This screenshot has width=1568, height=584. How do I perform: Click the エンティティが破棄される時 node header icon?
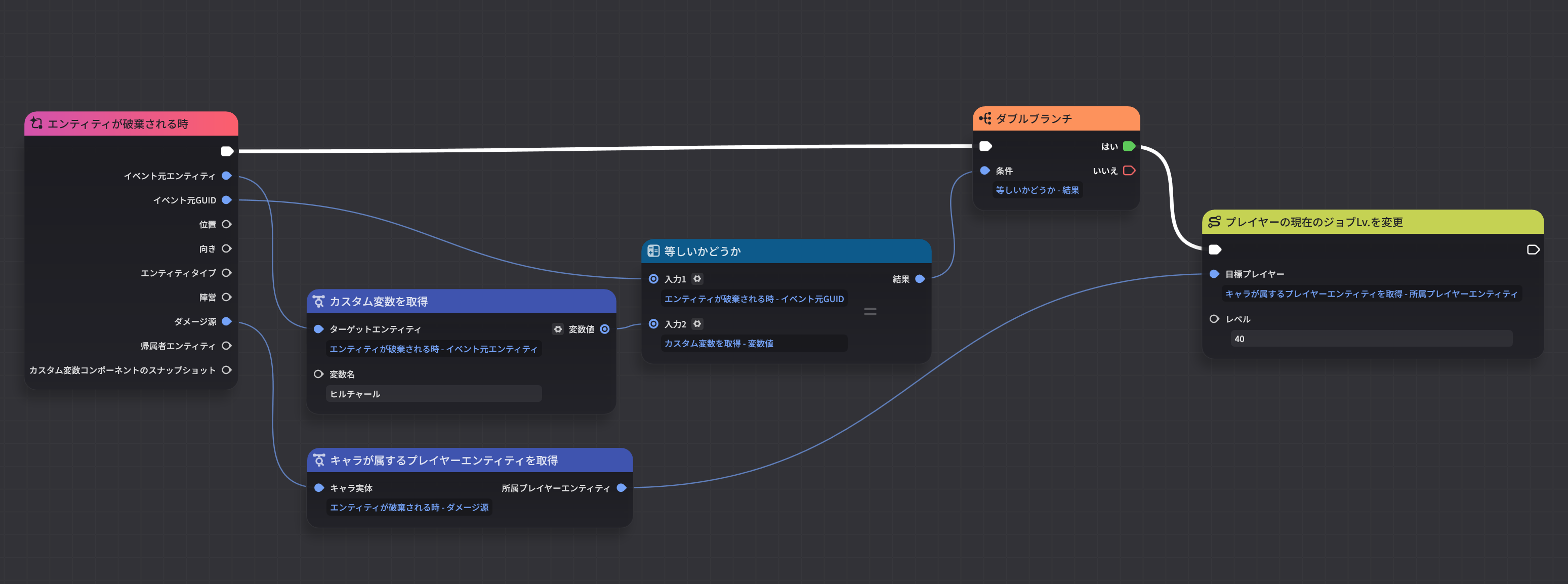(x=36, y=123)
